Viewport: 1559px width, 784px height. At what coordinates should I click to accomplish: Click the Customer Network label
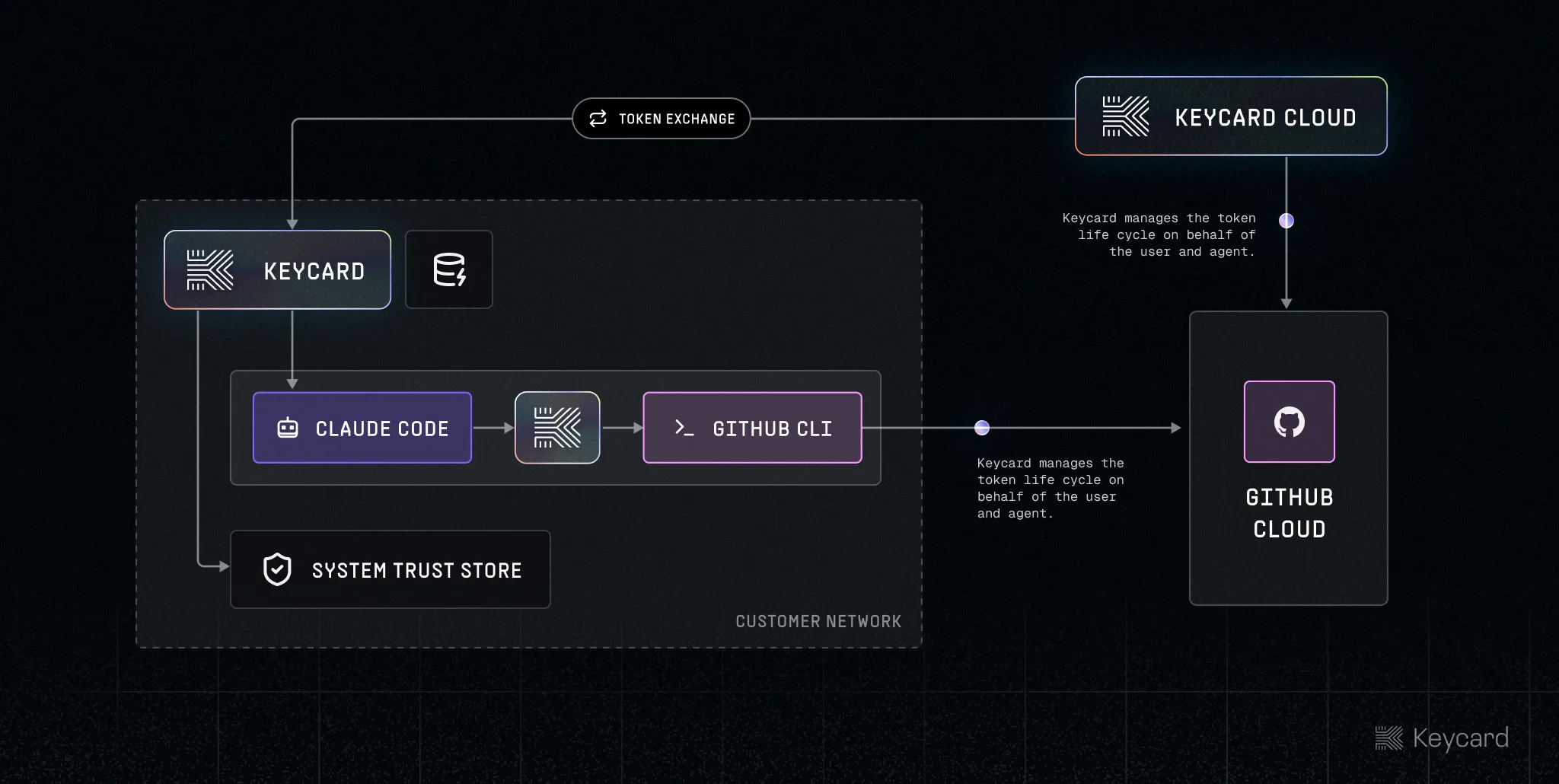point(818,621)
